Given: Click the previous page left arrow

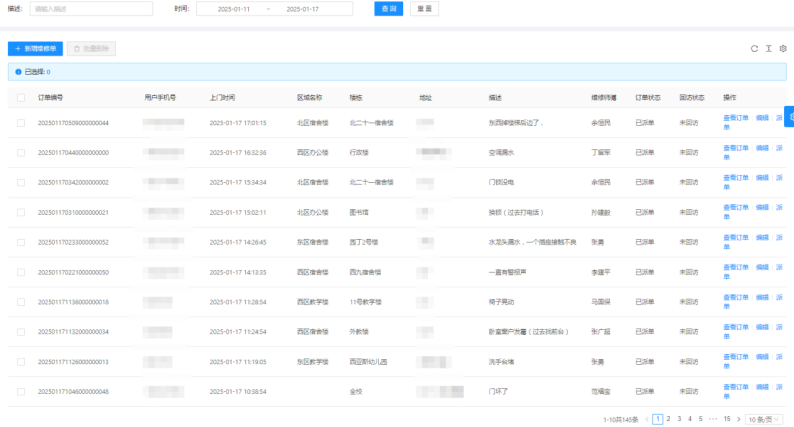Looking at the screenshot, I should pos(646,418).
